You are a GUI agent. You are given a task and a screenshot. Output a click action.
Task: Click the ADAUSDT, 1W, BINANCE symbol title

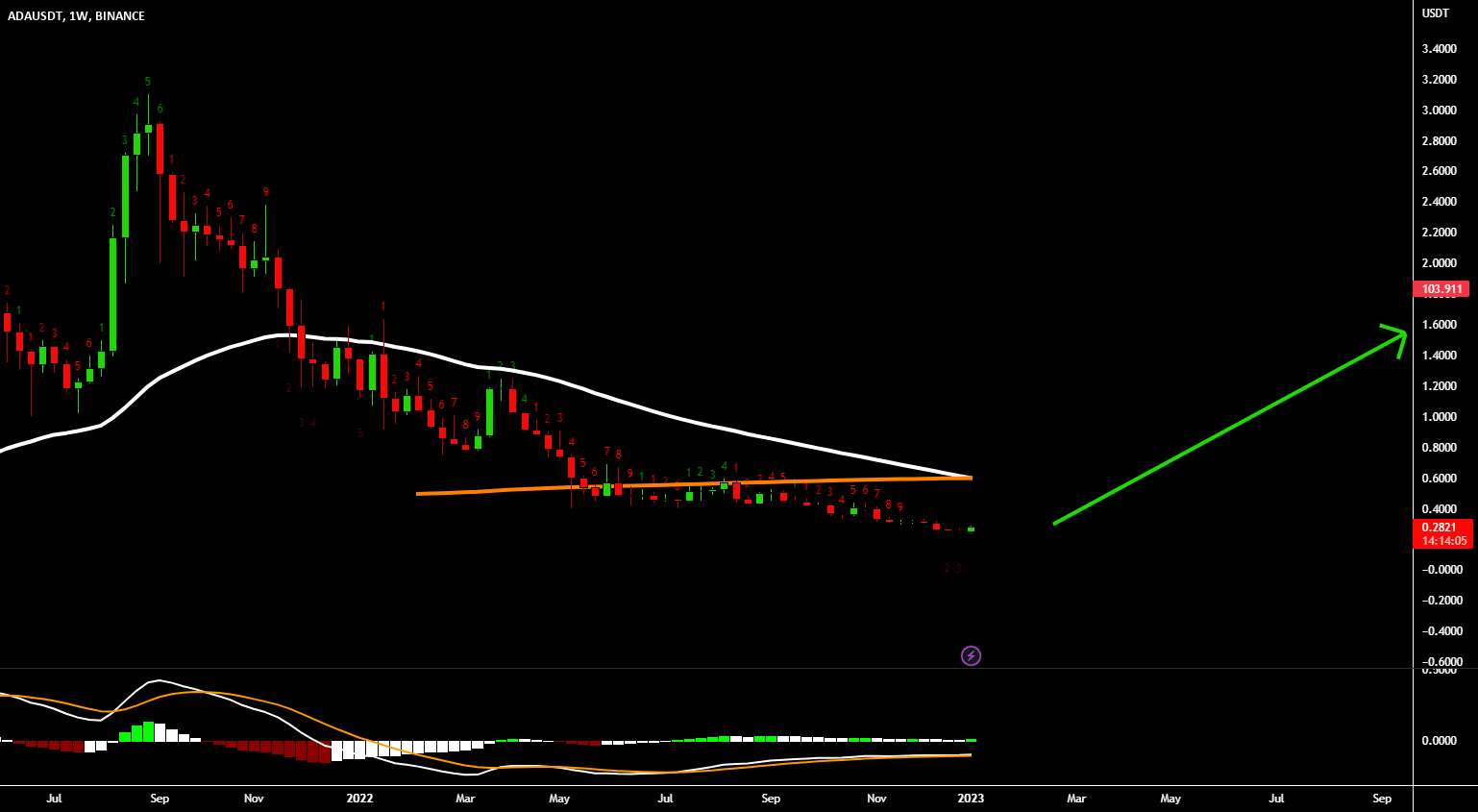76,16
